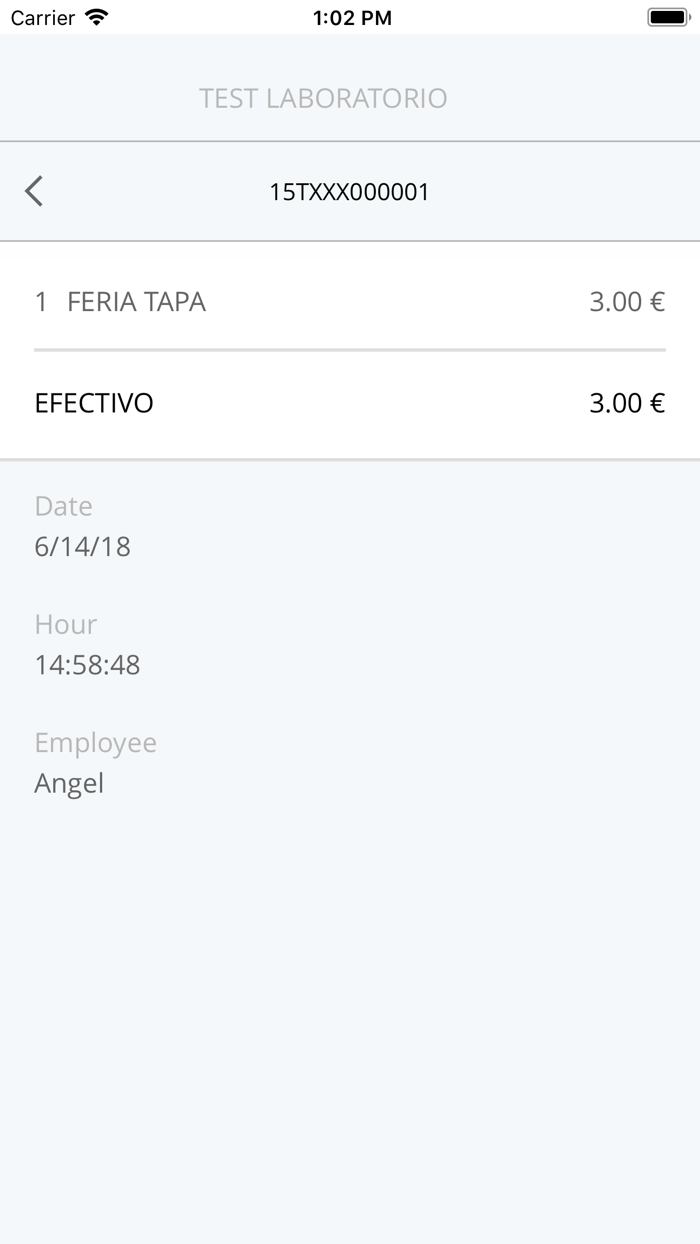Tap the euro amount next to FERIA TAPA
Image resolution: width=700 pixels, height=1244 pixels.
[627, 302]
